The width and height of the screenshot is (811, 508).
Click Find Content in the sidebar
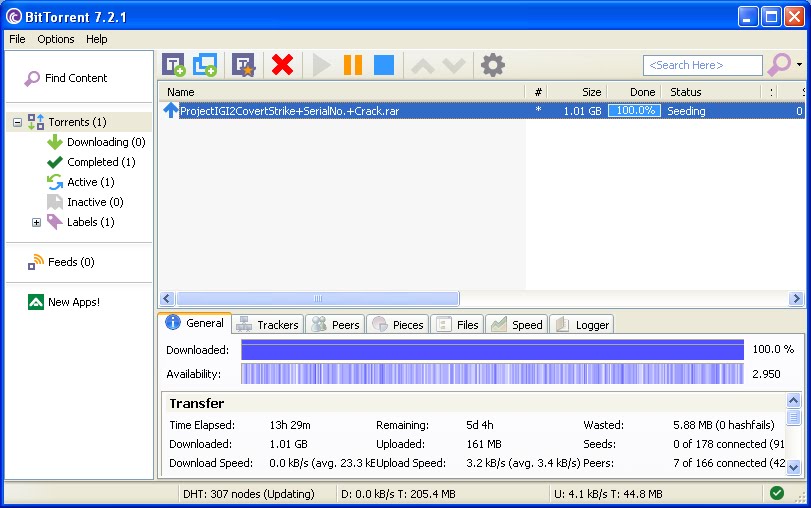[66, 78]
